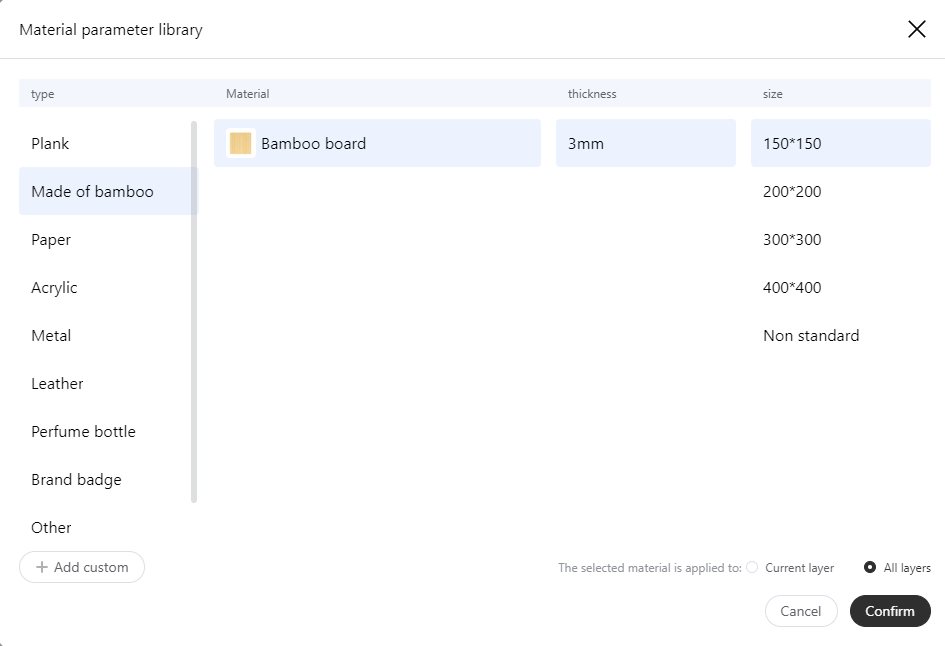Open the Perfume bottle type

(108, 431)
